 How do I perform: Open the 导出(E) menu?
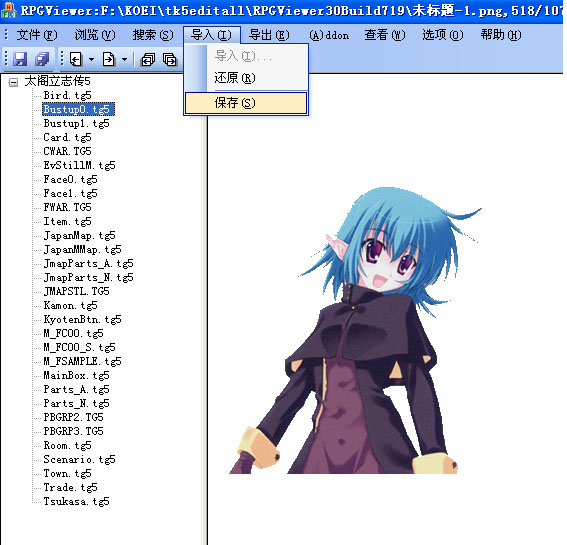tap(269, 35)
